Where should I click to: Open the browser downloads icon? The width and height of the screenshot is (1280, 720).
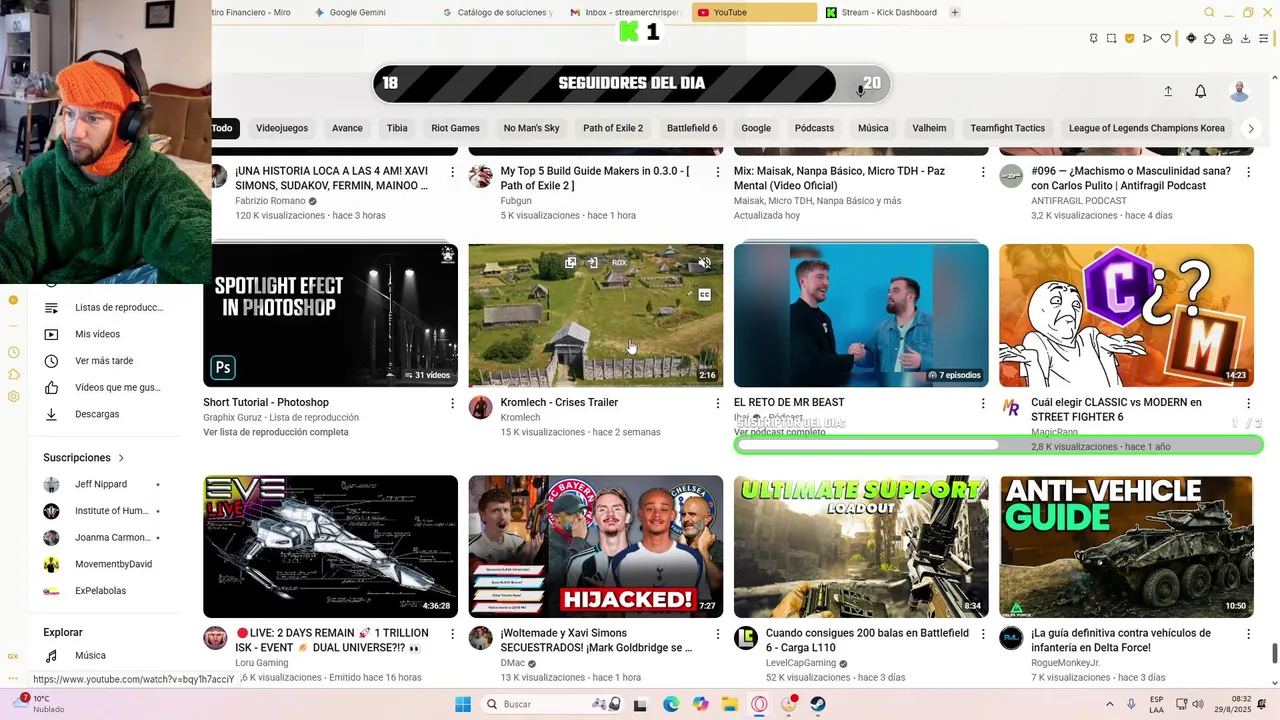point(1245,39)
